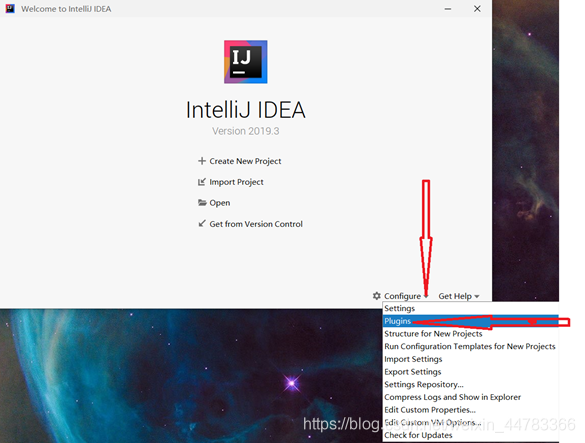Click the Version 2019.3 text

(x=245, y=131)
